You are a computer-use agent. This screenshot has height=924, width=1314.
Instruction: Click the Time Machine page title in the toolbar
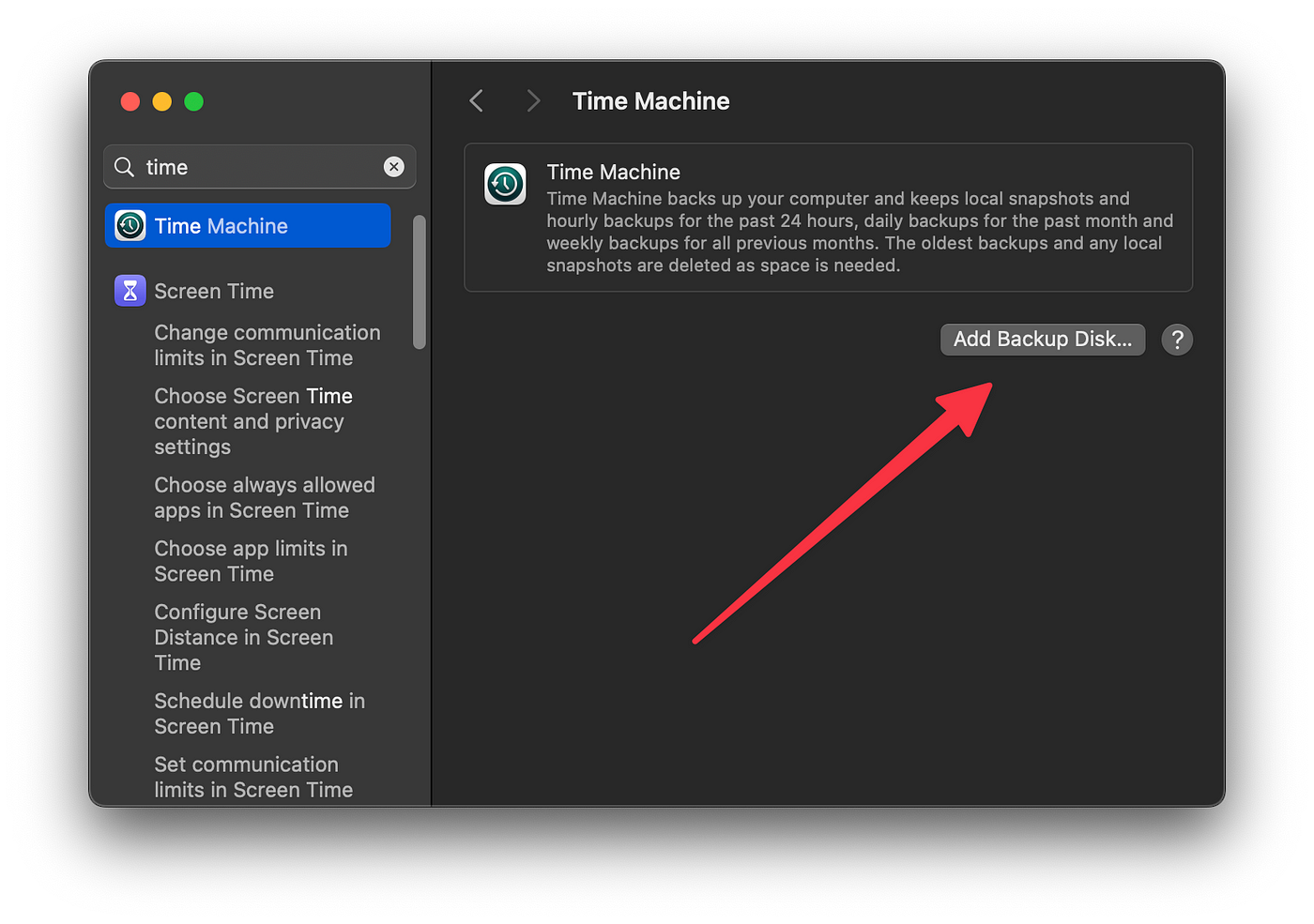point(651,101)
